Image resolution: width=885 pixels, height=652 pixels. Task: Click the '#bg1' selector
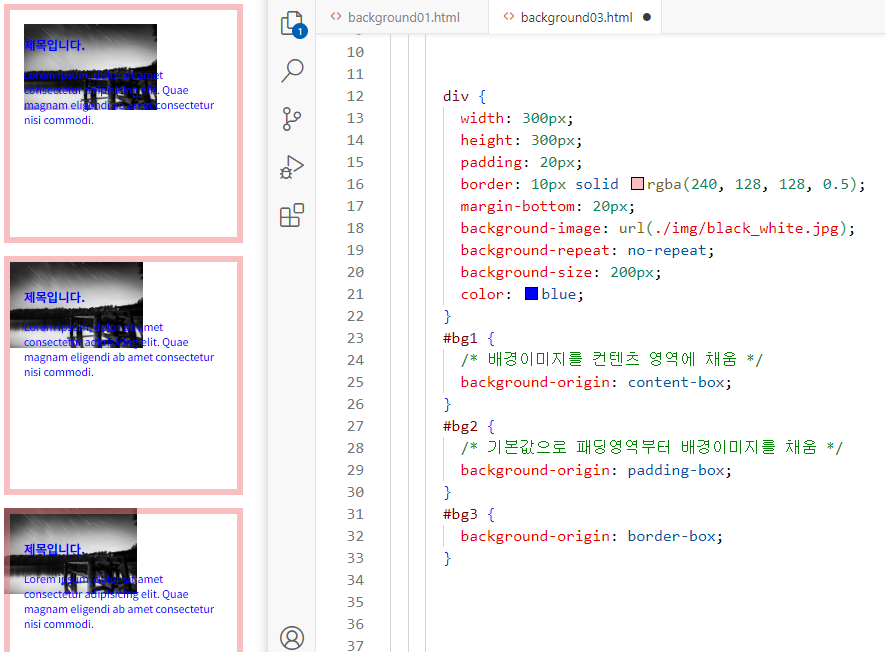click(x=460, y=338)
